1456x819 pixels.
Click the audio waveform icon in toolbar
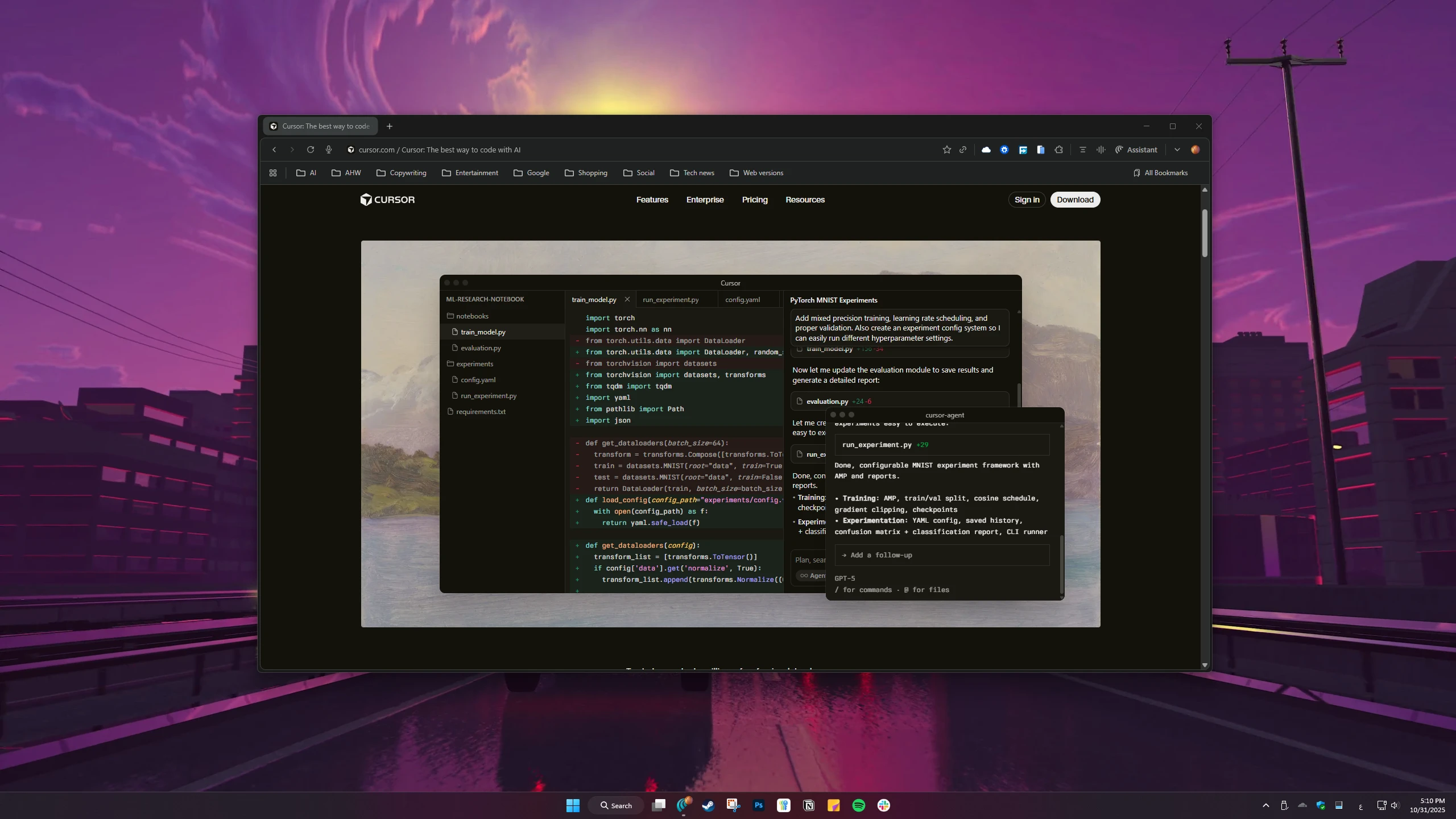[1101, 150]
